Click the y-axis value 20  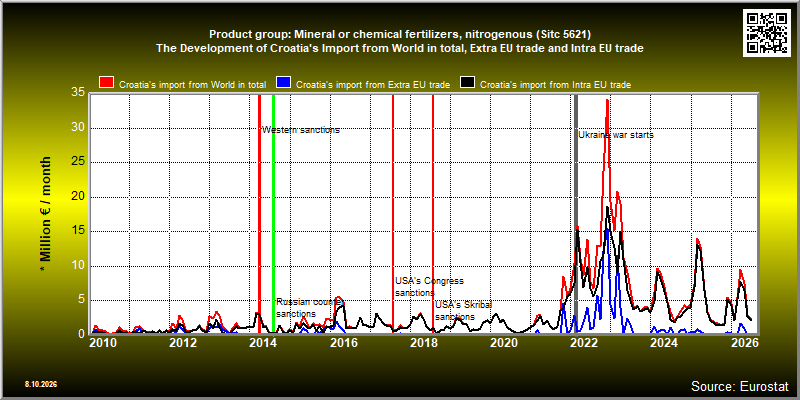pyautogui.click(x=78, y=197)
